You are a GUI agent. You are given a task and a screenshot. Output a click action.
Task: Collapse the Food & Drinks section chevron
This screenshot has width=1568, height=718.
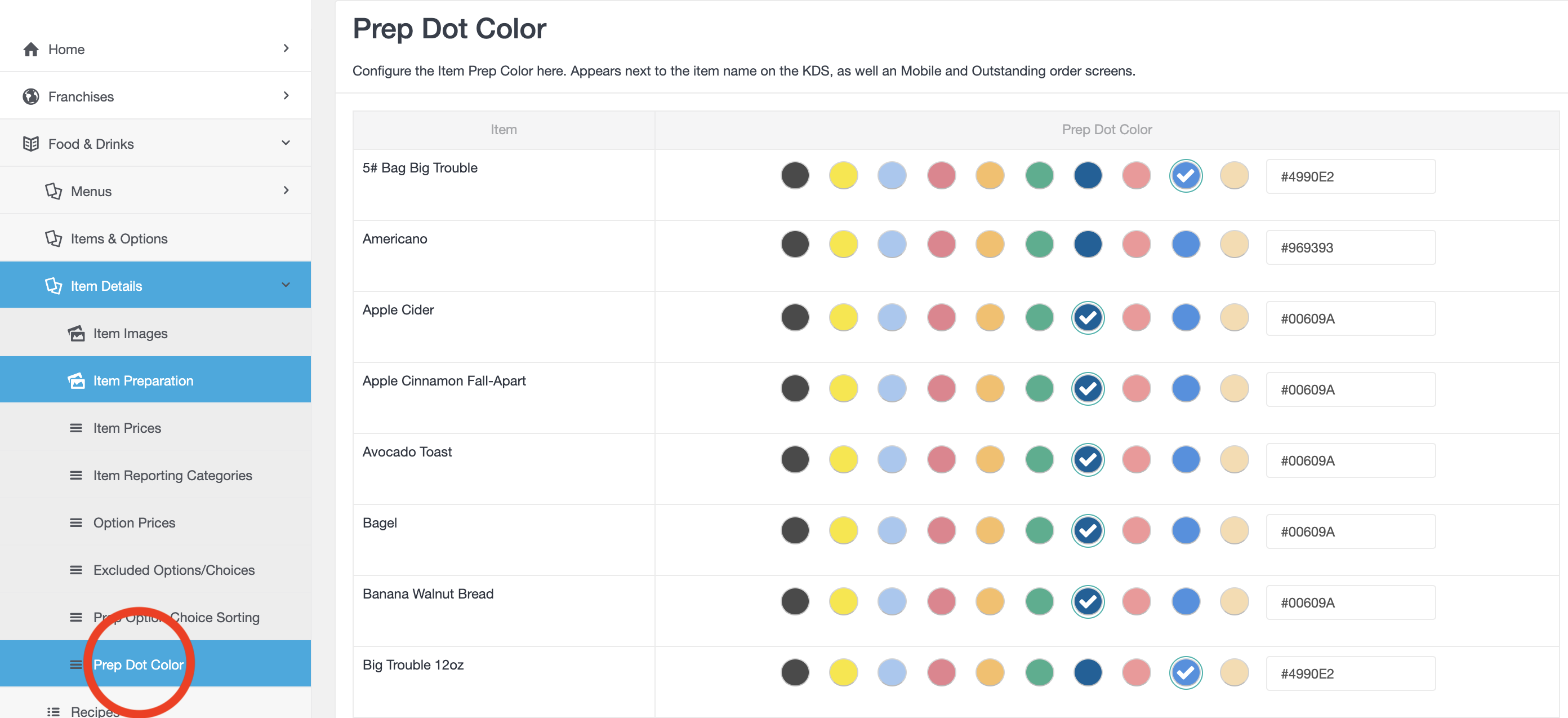point(286,143)
